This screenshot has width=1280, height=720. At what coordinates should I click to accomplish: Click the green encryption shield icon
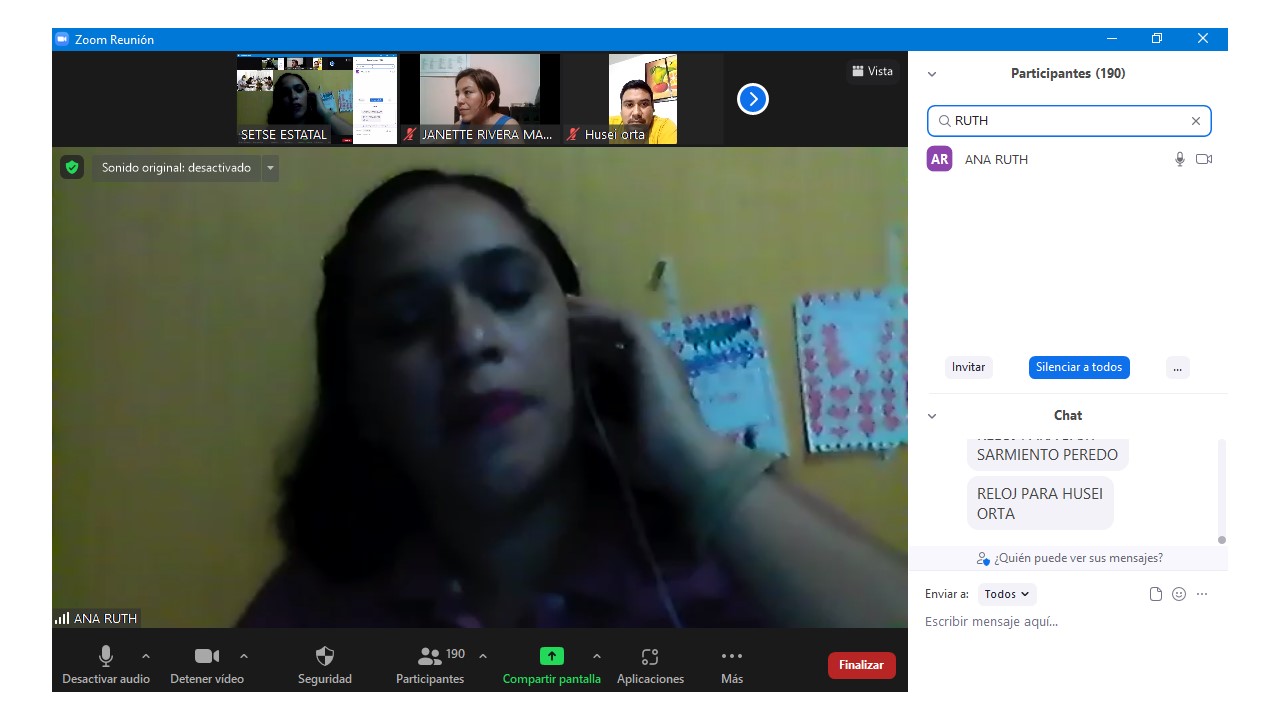point(71,167)
